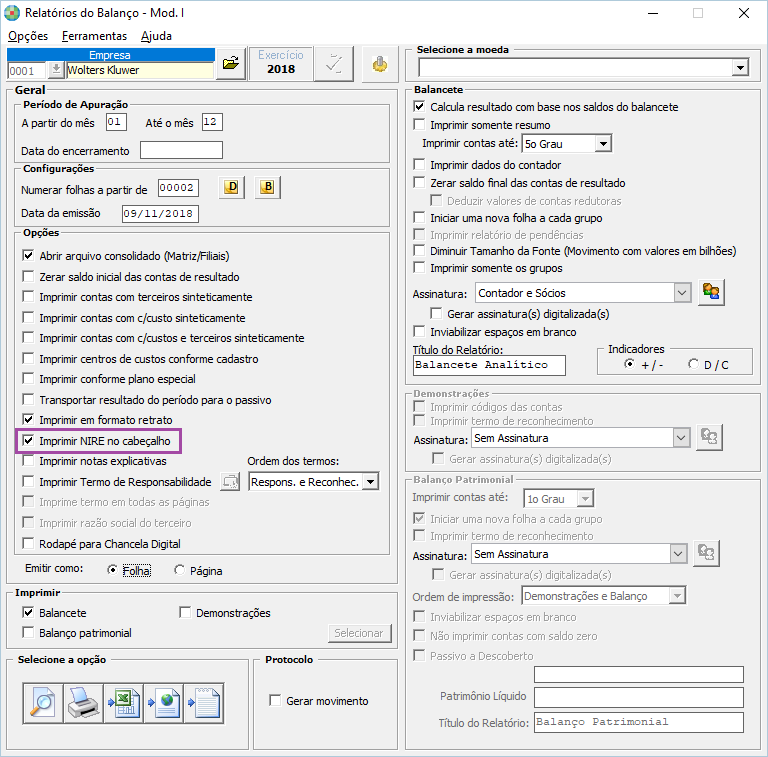Click the checkmark confirm icon next to Exercício

pos(334,64)
